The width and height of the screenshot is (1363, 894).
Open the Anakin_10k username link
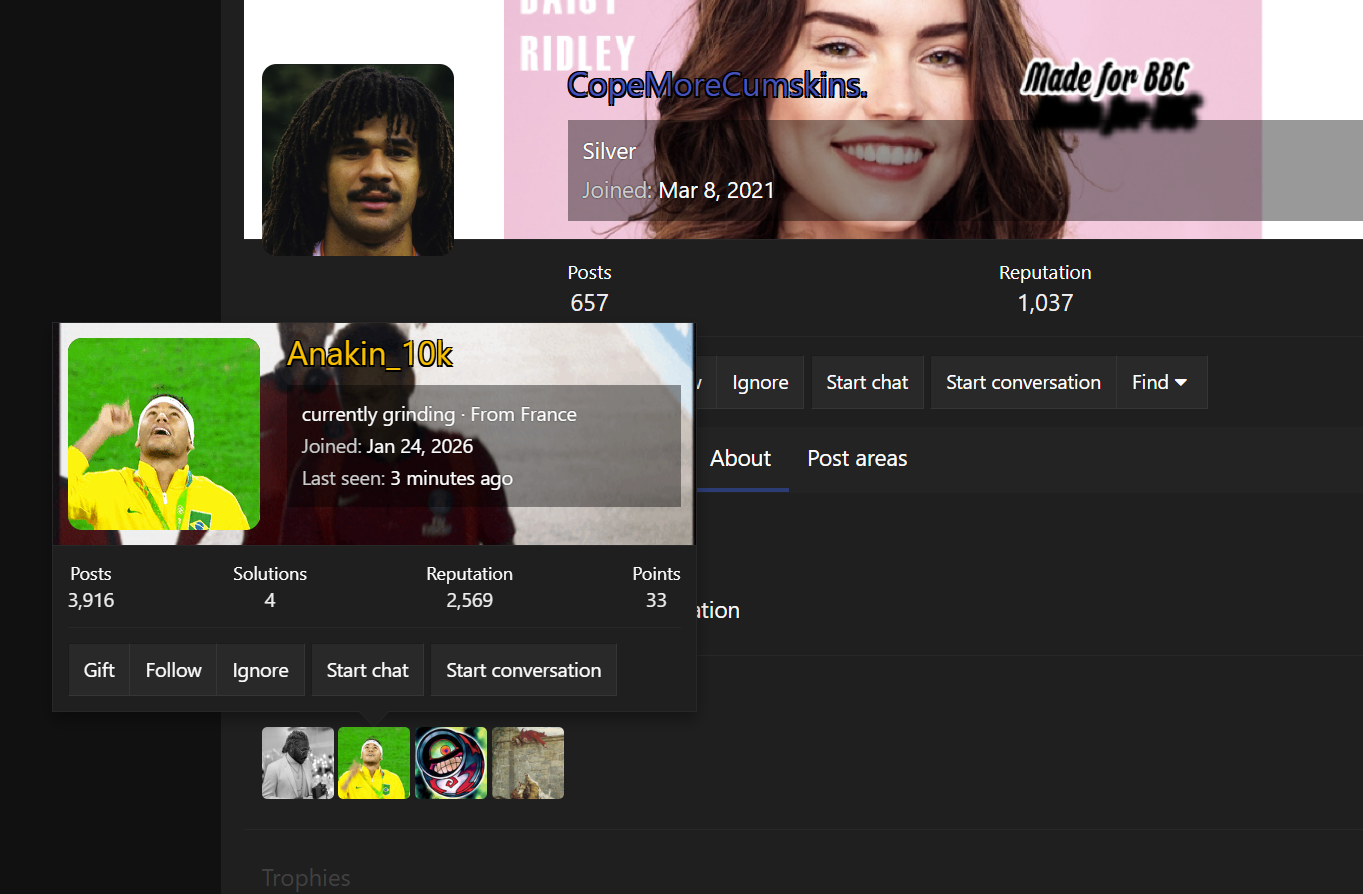(x=370, y=354)
